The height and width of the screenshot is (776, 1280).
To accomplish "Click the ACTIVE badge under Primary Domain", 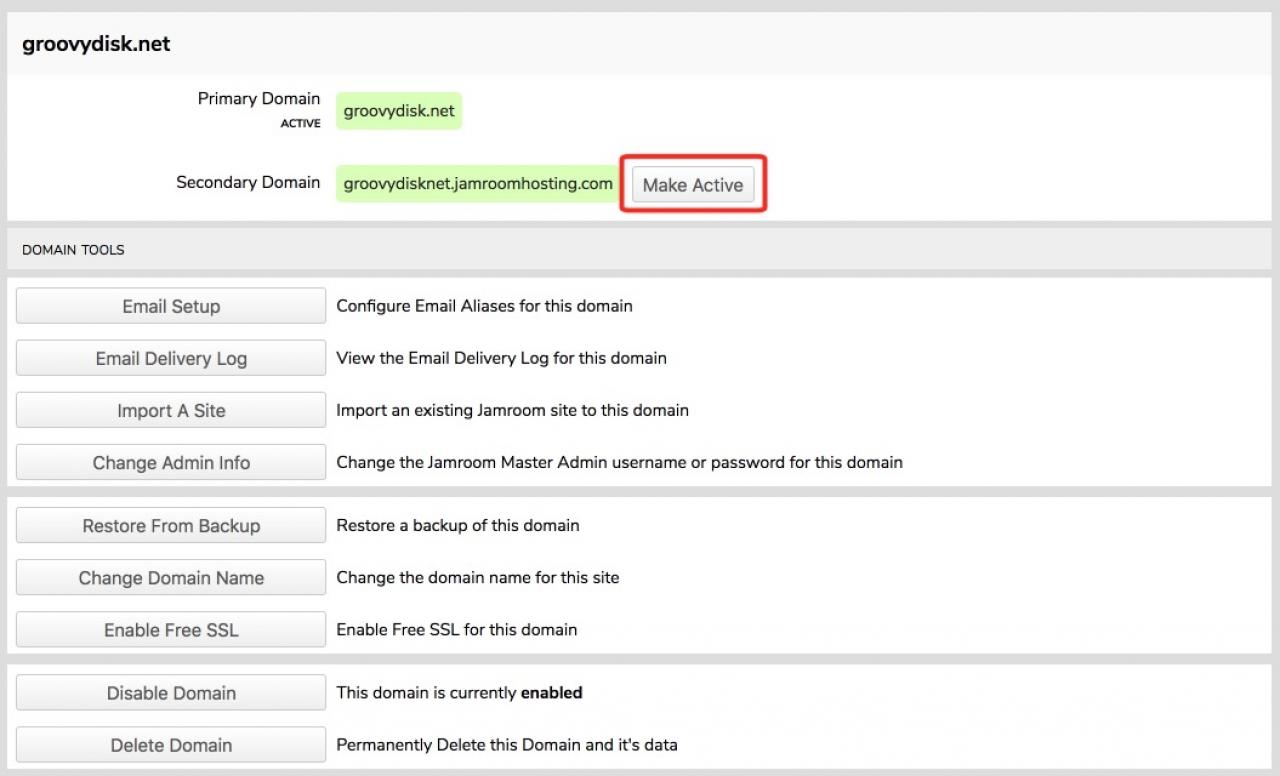I will point(300,124).
